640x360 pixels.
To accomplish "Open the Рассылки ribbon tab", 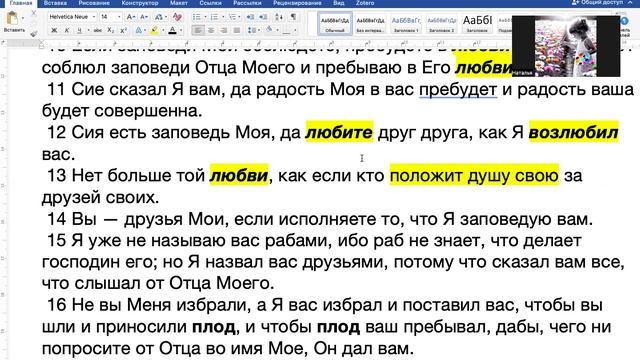I will coord(247,3).
